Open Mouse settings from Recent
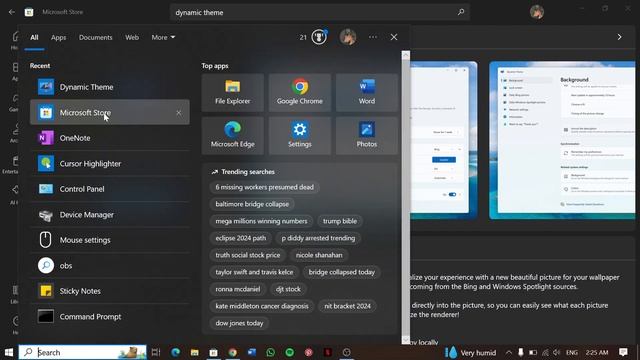640x360 pixels. pos(109,240)
